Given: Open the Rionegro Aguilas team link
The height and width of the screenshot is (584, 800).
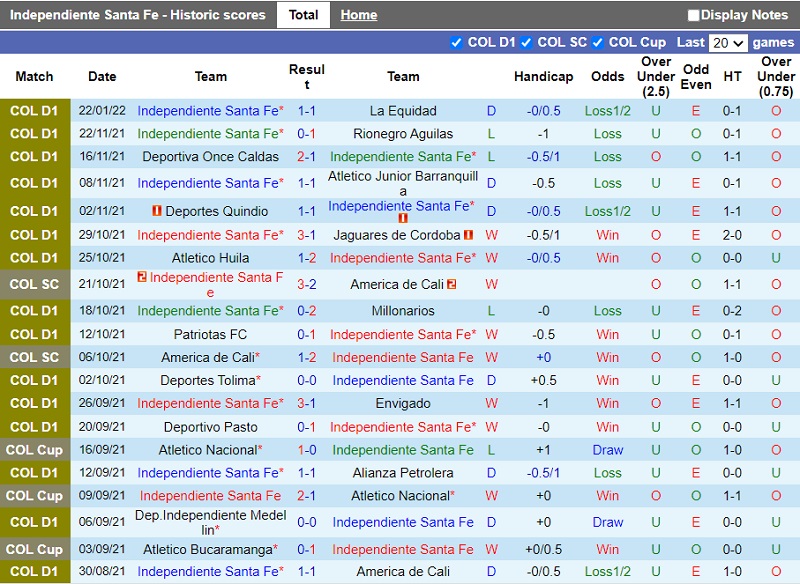Looking at the screenshot, I should pyautogui.click(x=403, y=134).
